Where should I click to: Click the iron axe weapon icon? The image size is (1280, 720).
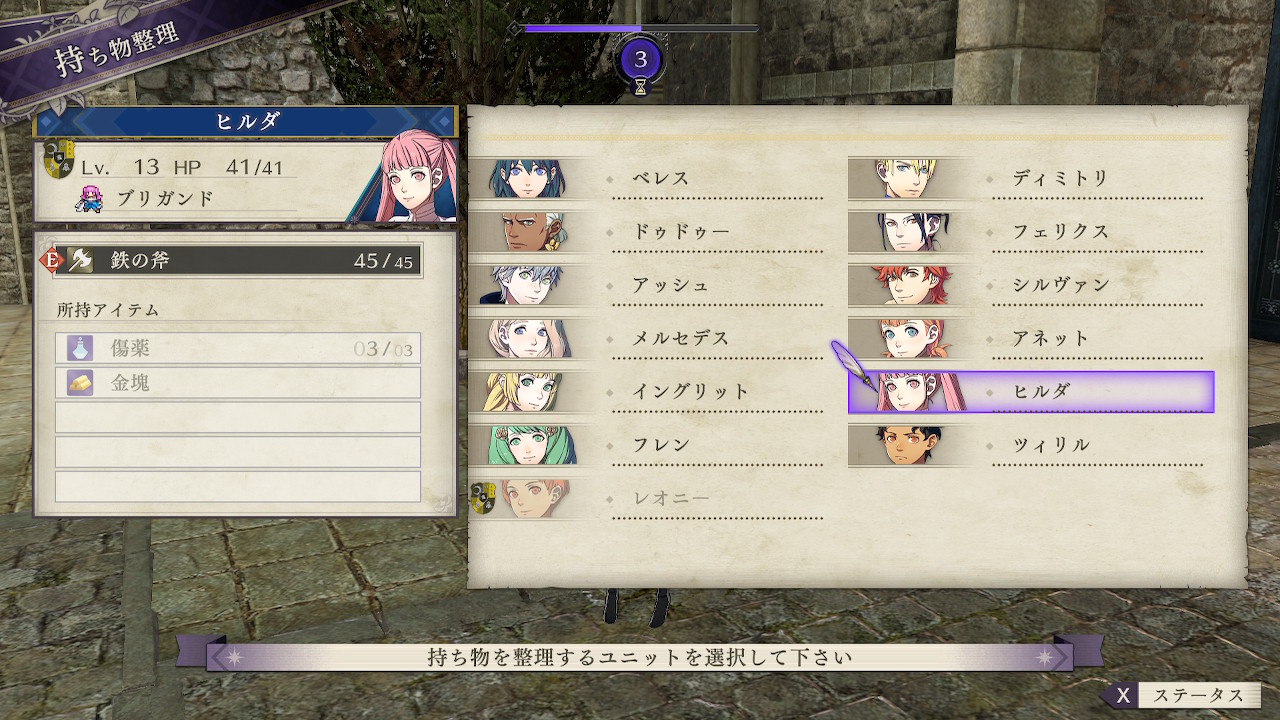80,261
